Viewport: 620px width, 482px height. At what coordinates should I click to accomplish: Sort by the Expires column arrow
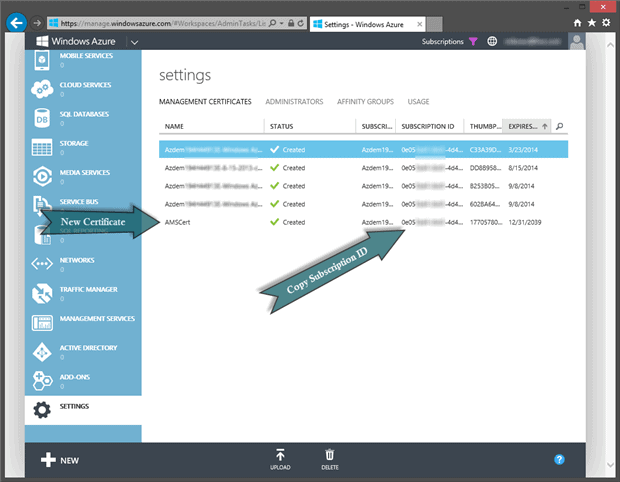pos(544,127)
